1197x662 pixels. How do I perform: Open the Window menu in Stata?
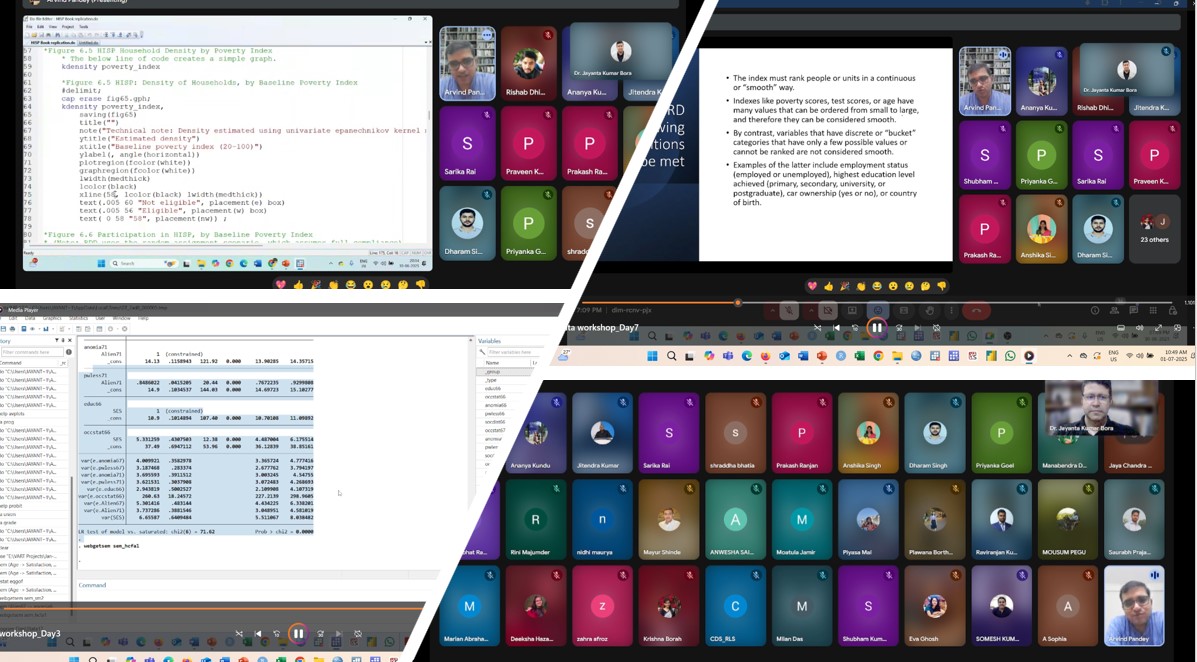(x=121, y=318)
